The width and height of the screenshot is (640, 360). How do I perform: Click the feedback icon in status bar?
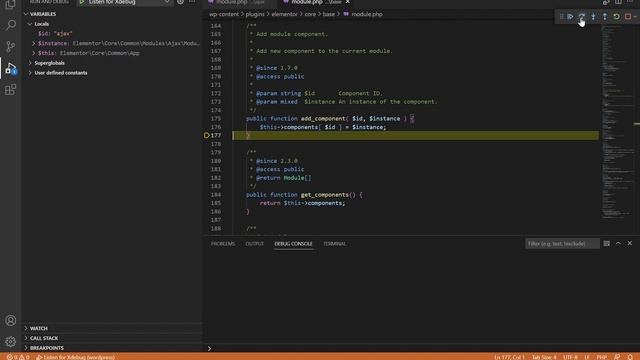[617, 357]
